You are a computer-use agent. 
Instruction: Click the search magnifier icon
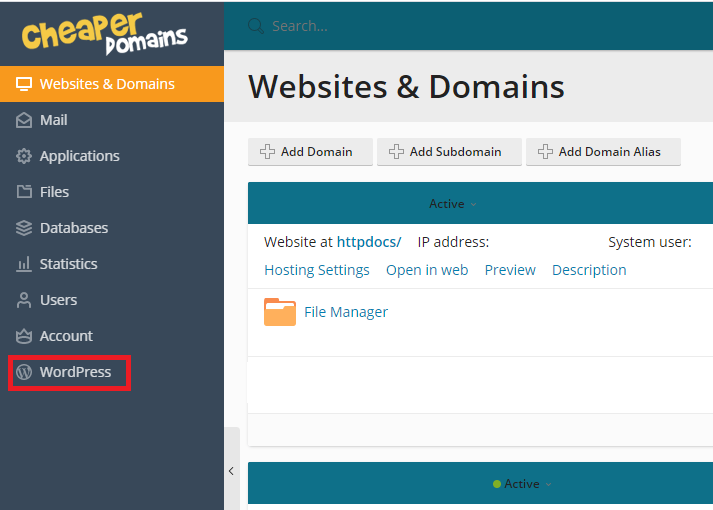point(256,26)
